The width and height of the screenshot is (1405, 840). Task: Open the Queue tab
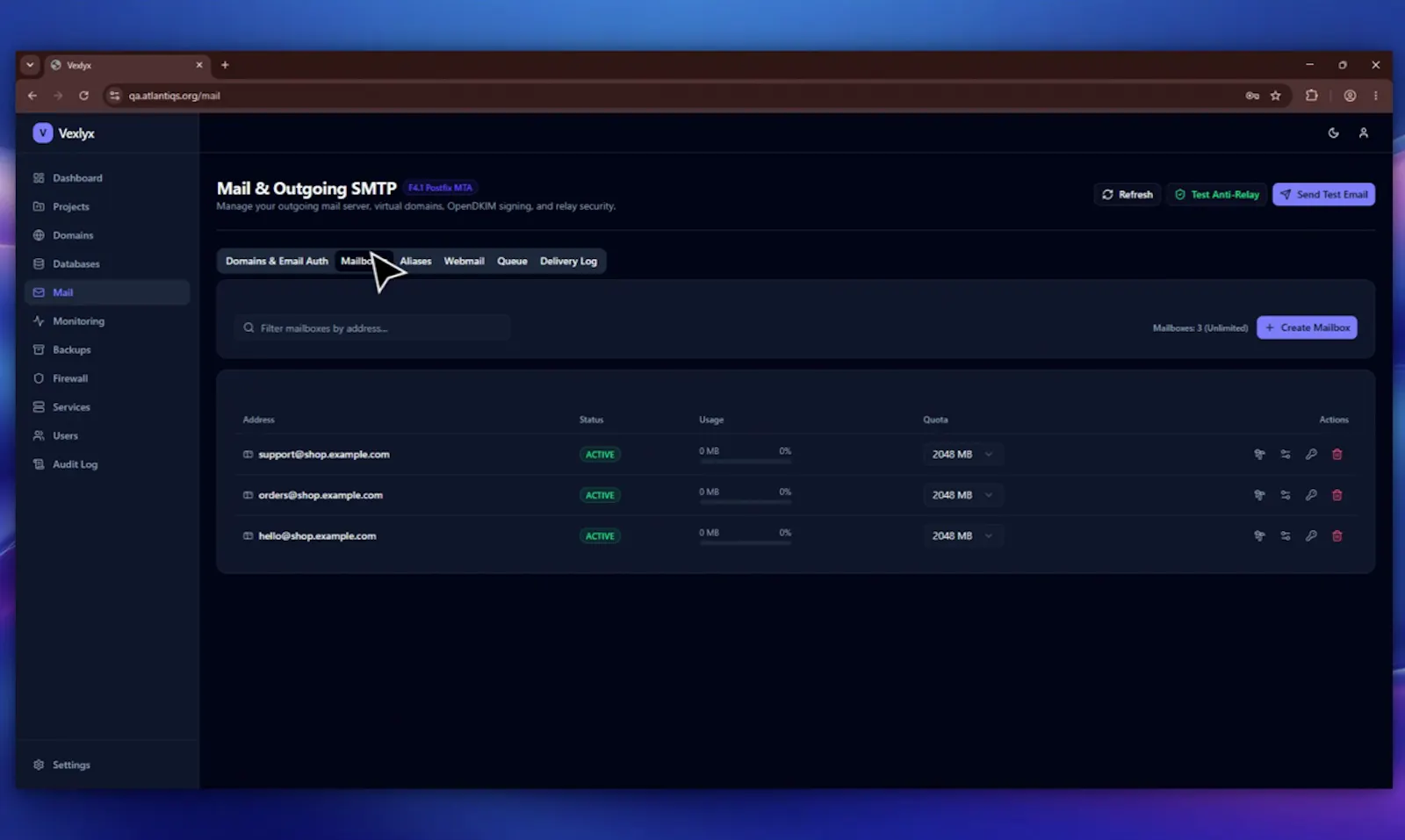click(x=512, y=262)
